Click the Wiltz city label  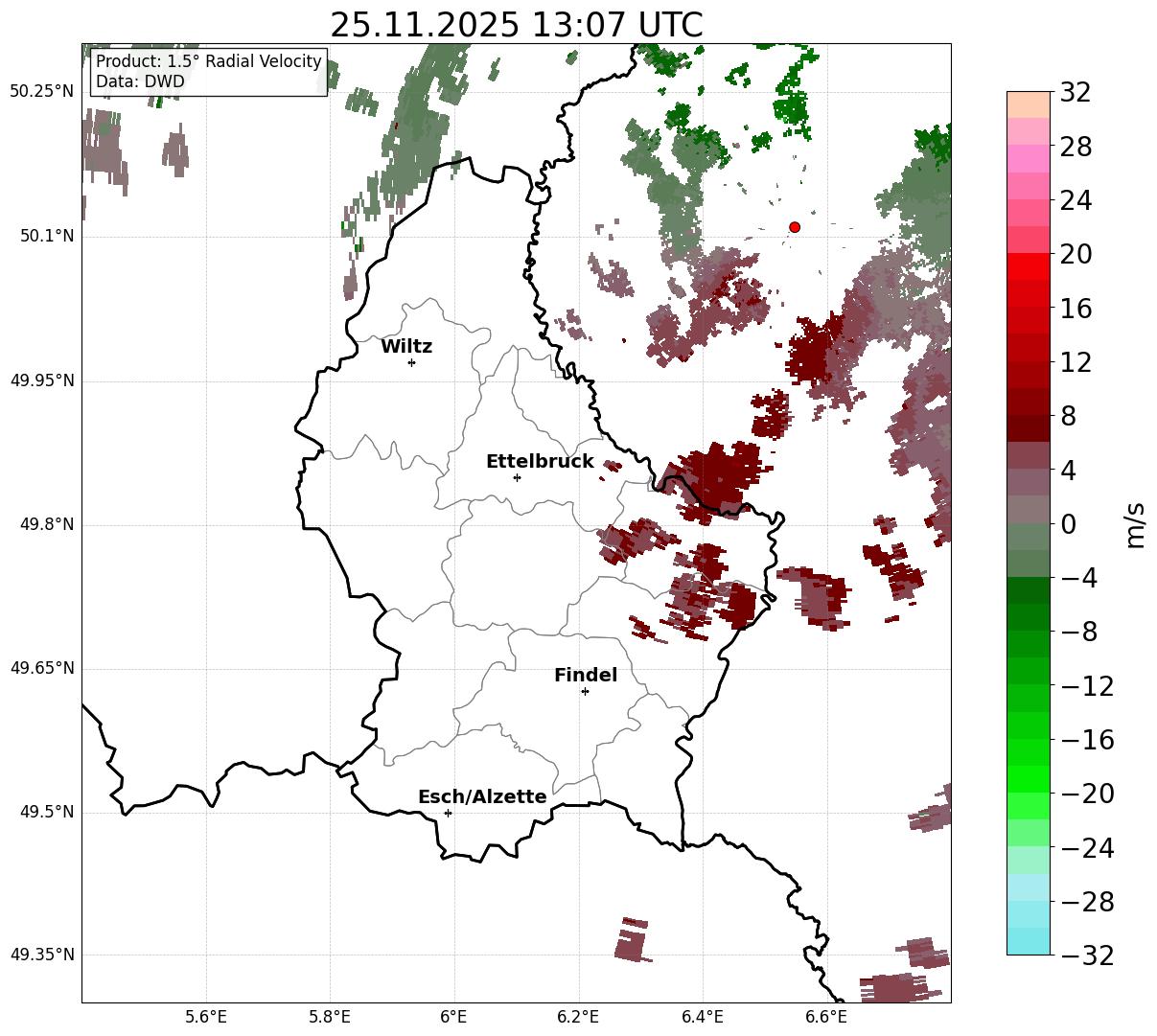pyautogui.click(x=406, y=346)
